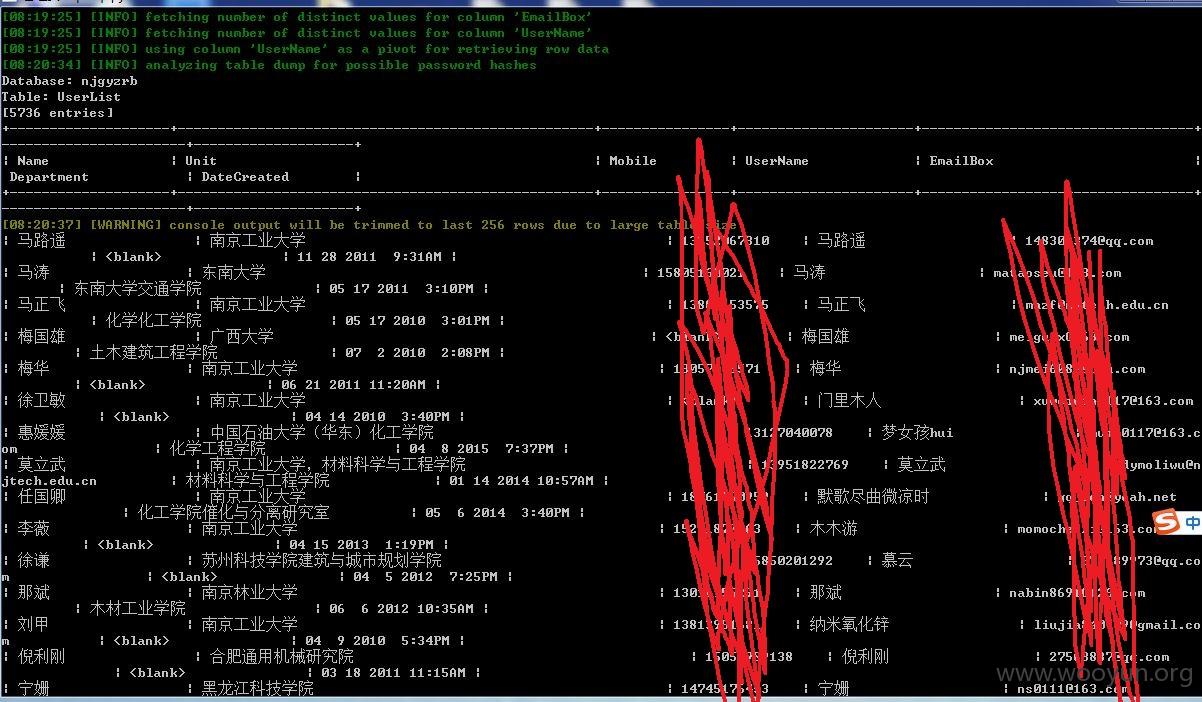Click the 黑龙江科技学院 unit entry
1202x702 pixels.
257,688
